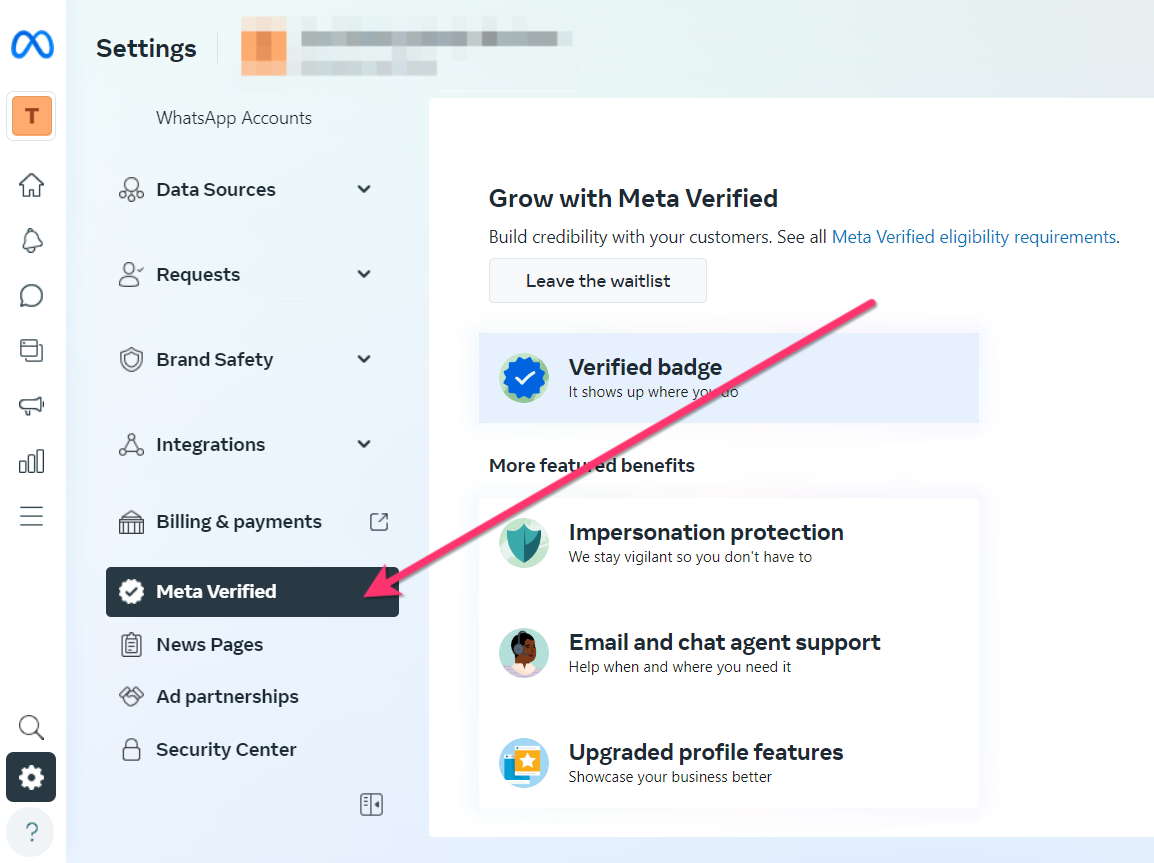Expand the Data Sources section
This screenshot has height=863, width=1154.
(364, 189)
